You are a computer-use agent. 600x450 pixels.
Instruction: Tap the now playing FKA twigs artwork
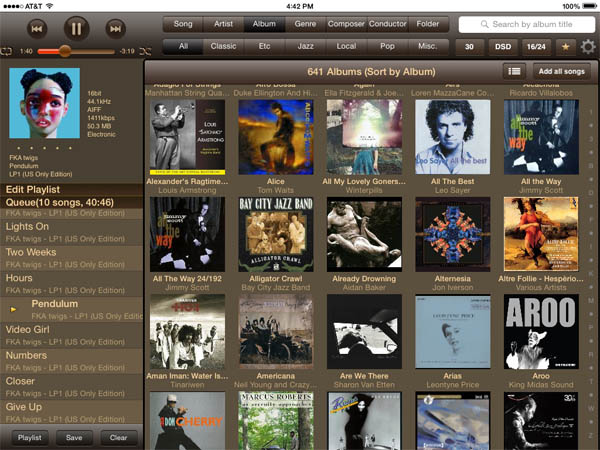(x=44, y=103)
